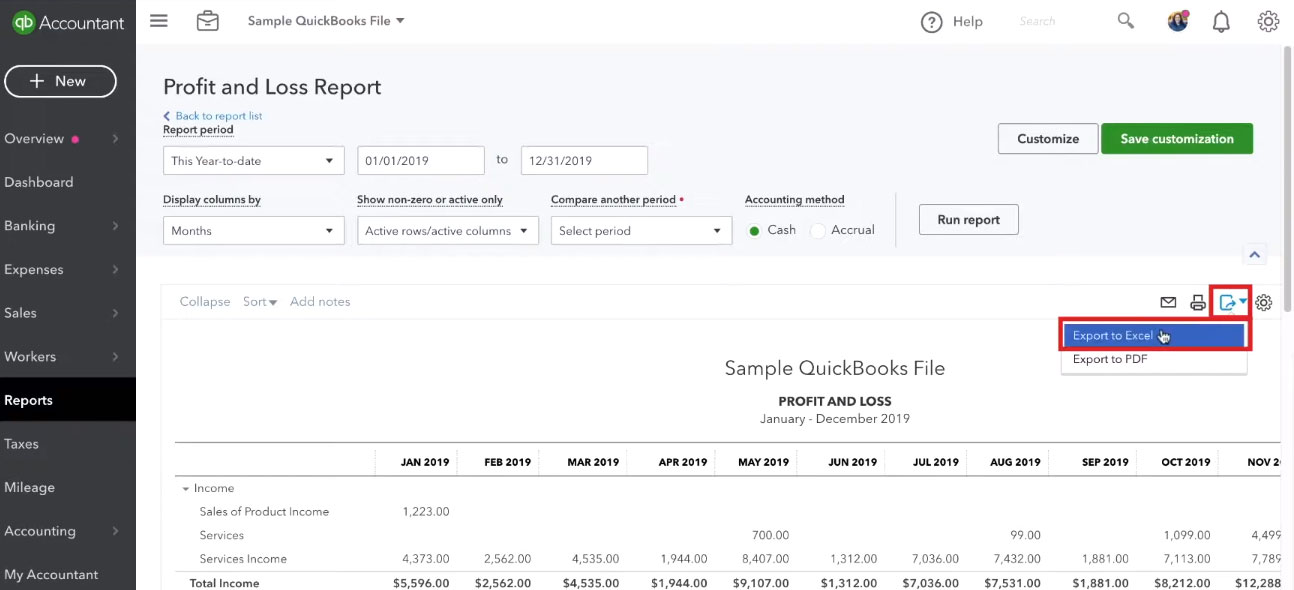Toggle the hamburger navigation menu
This screenshot has height=590, width=1294.
pos(159,20)
